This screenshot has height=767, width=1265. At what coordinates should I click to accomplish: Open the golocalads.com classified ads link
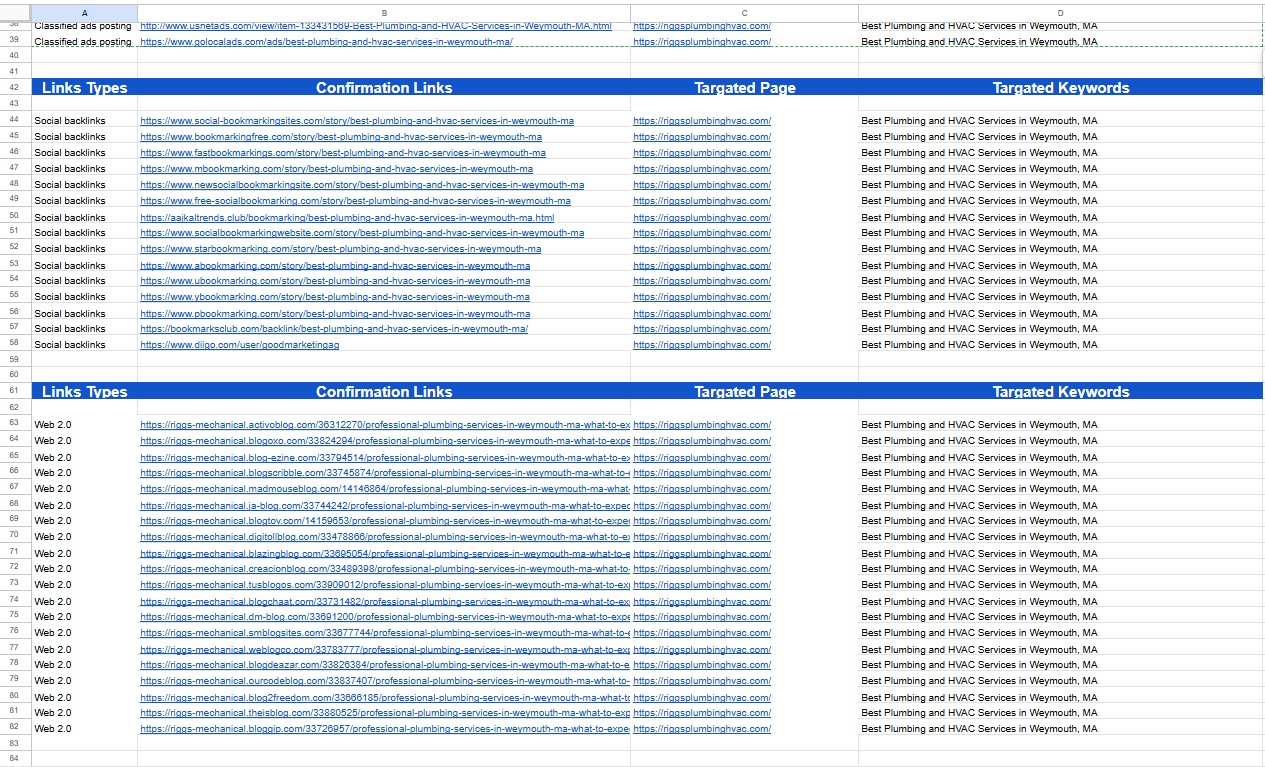click(326, 42)
